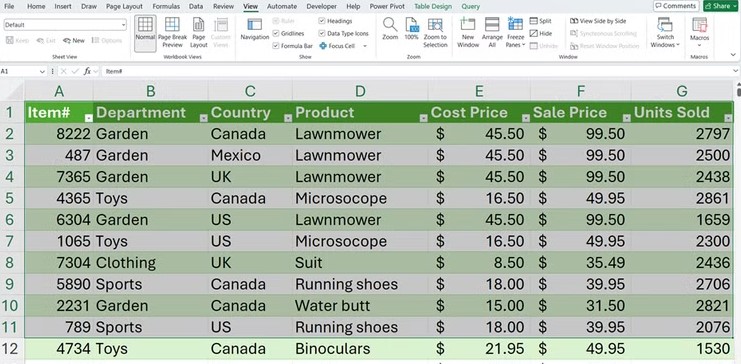Open Page Break Preview

click(x=172, y=32)
